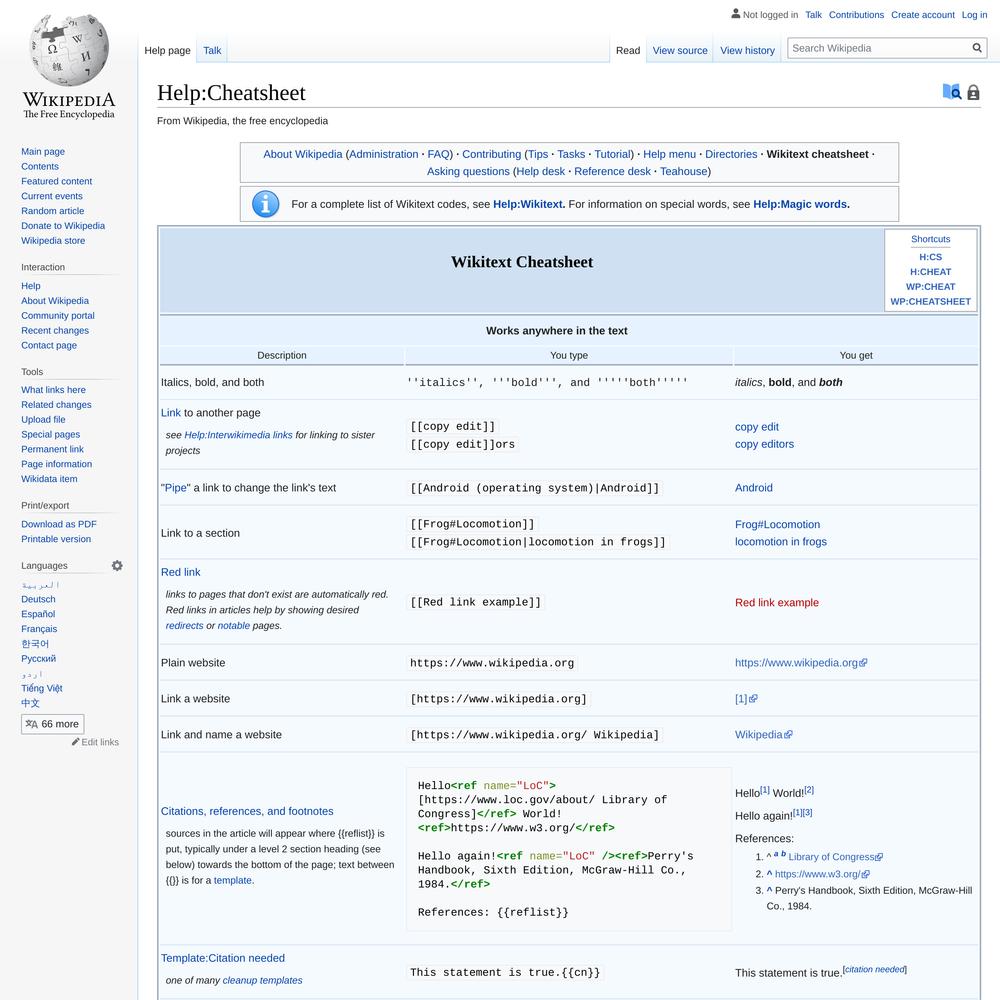This screenshot has width=1000, height=1000.
Task: Select the View source tab
Action: click(x=680, y=51)
